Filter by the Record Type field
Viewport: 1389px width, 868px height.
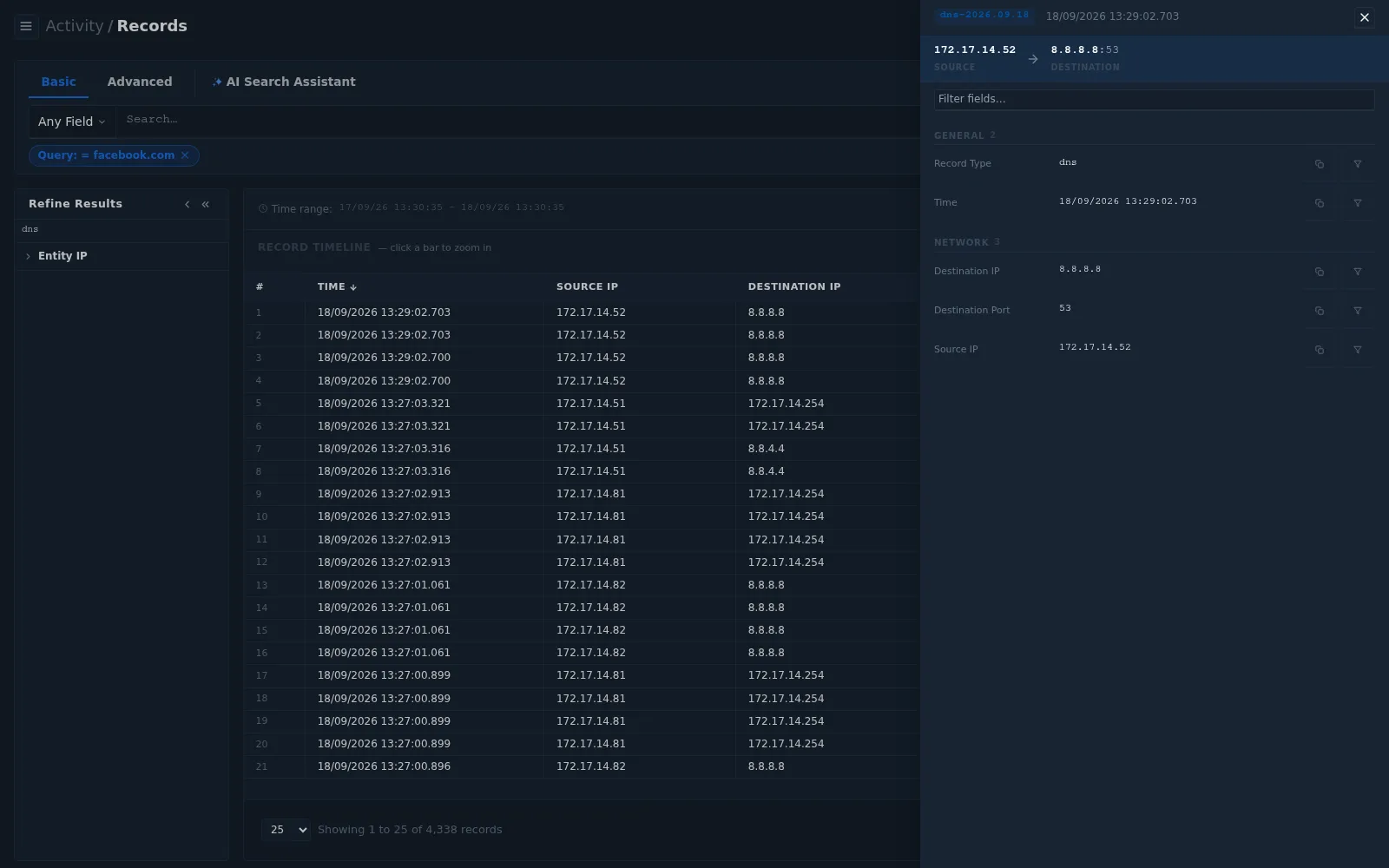(1358, 164)
